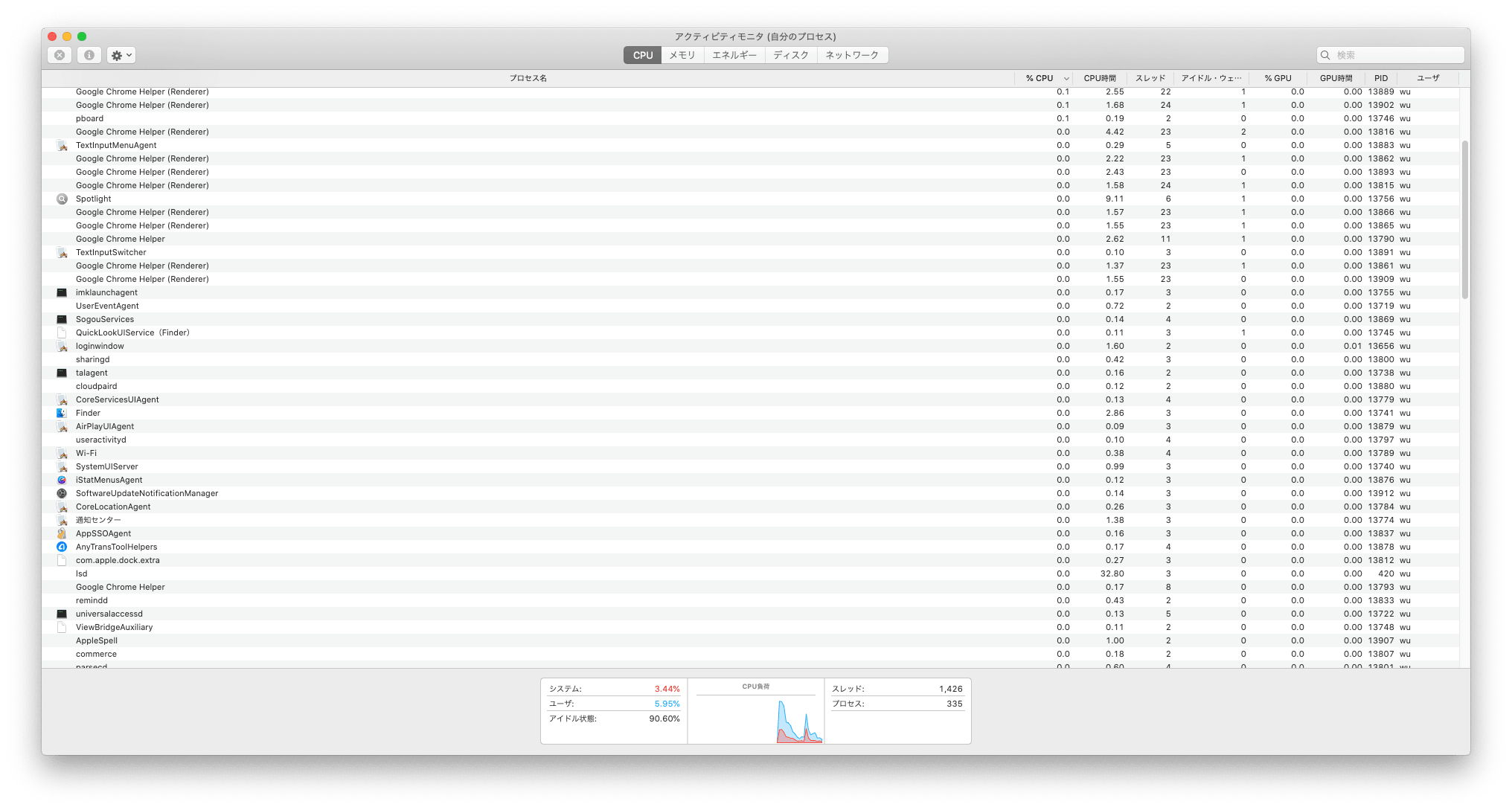Click the プロセス count 335

tap(955, 704)
